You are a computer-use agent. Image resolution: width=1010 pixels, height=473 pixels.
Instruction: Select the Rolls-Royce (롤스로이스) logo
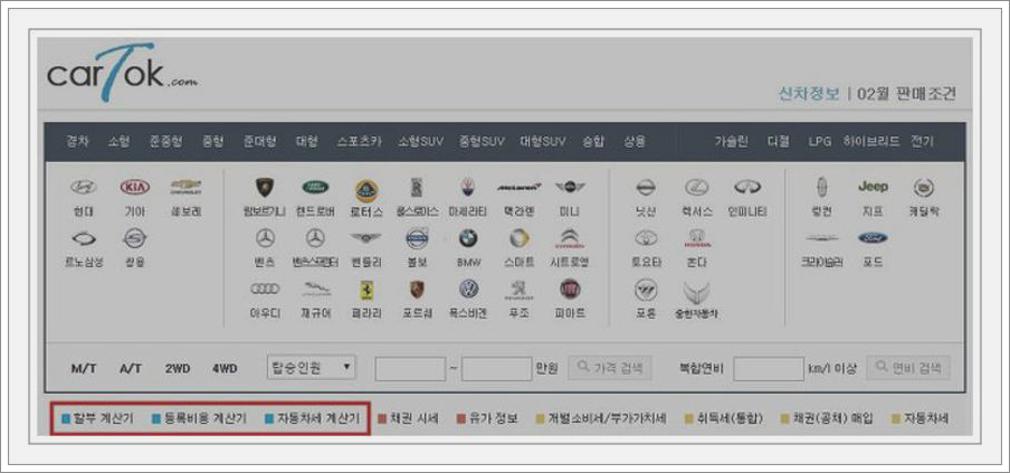417,188
